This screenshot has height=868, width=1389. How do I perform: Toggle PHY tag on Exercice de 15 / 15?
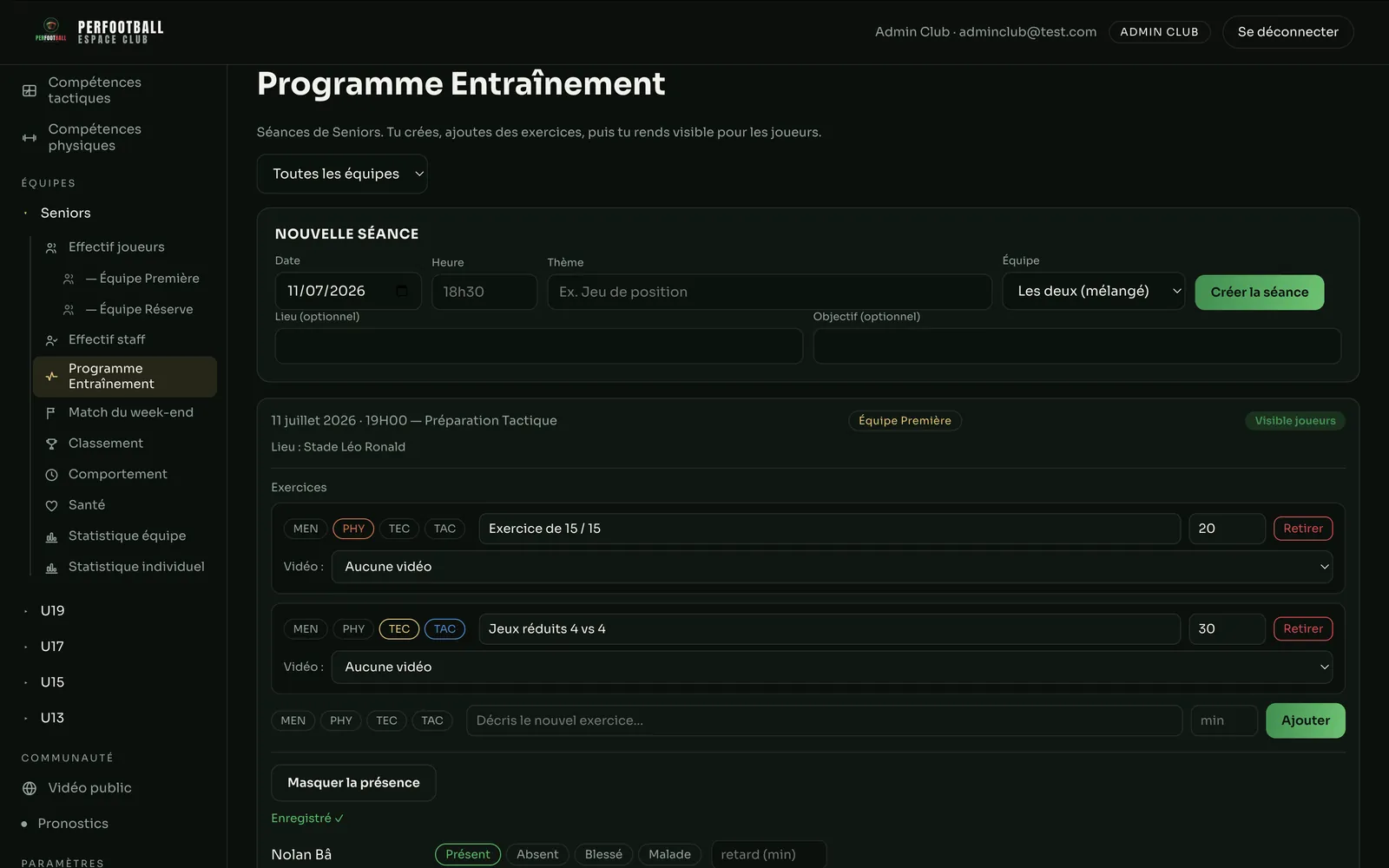point(353,529)
